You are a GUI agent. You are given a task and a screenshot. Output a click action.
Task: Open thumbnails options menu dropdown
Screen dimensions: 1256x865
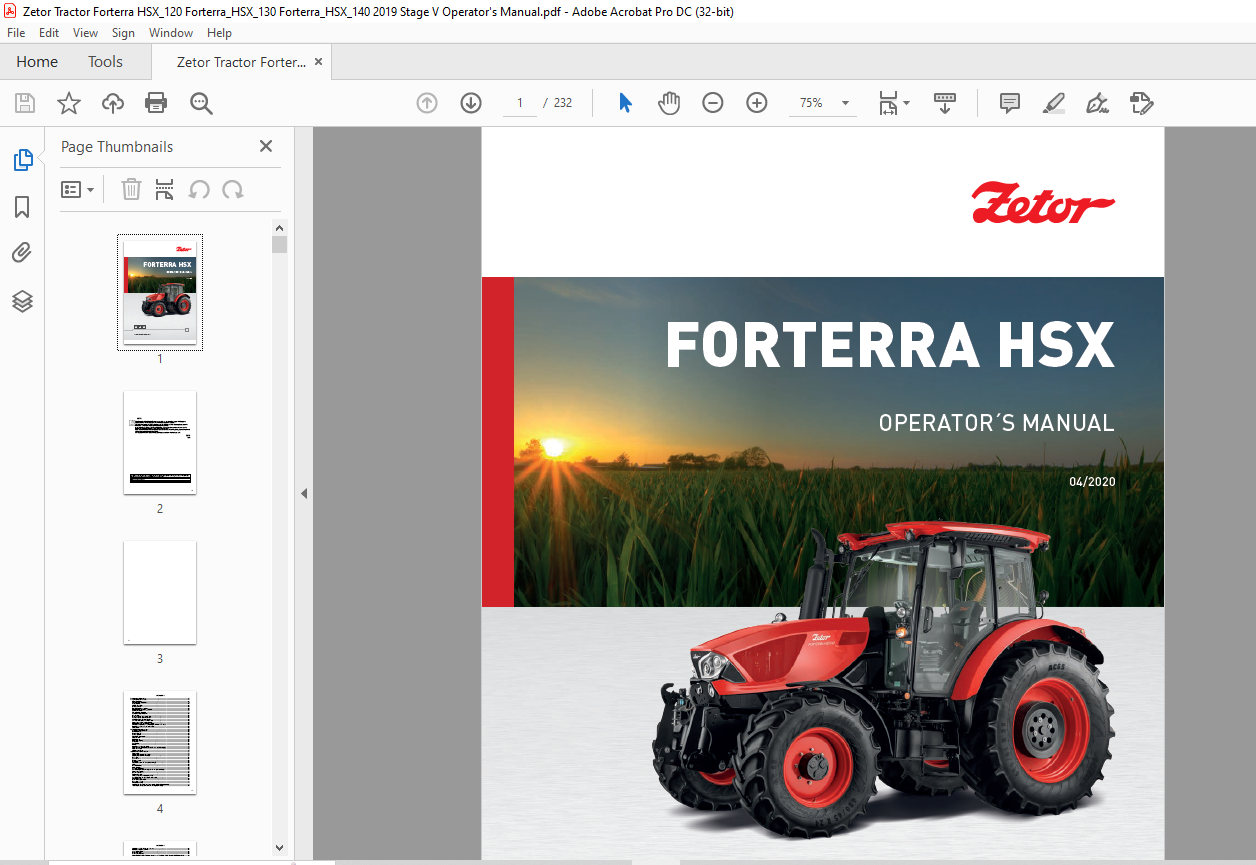tap(78, 189)
